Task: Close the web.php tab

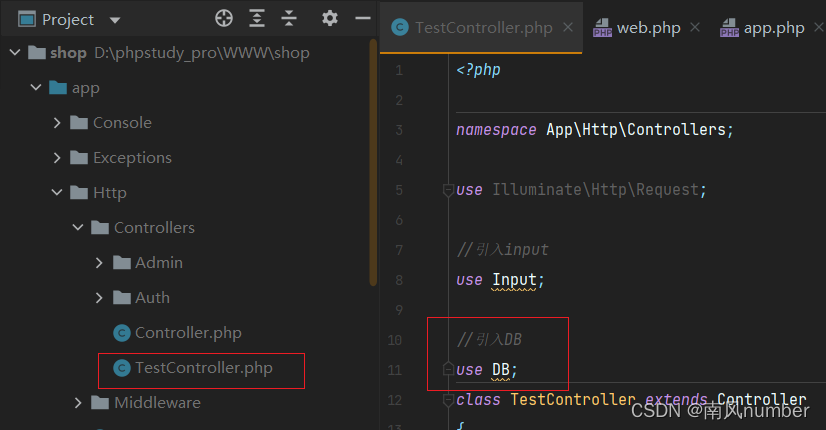Action: tap(695, 27)
